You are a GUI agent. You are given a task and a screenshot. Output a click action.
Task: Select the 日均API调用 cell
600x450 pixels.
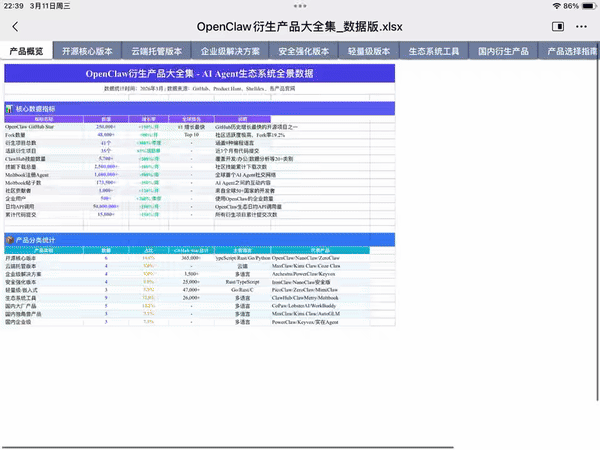44,207
